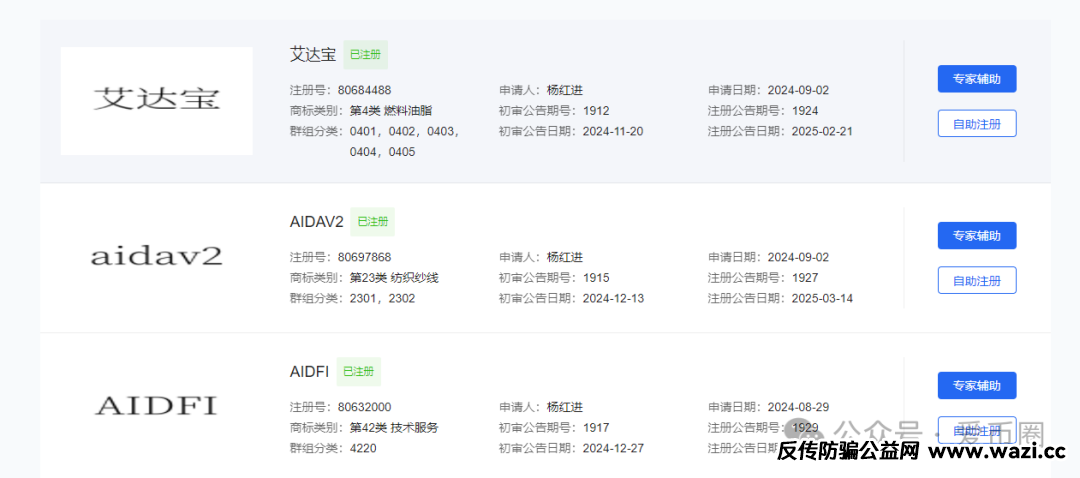Click application date 2024-09-02 in AIDAV2 row
Screen dimensions: 1080x478
coord(798,258)
